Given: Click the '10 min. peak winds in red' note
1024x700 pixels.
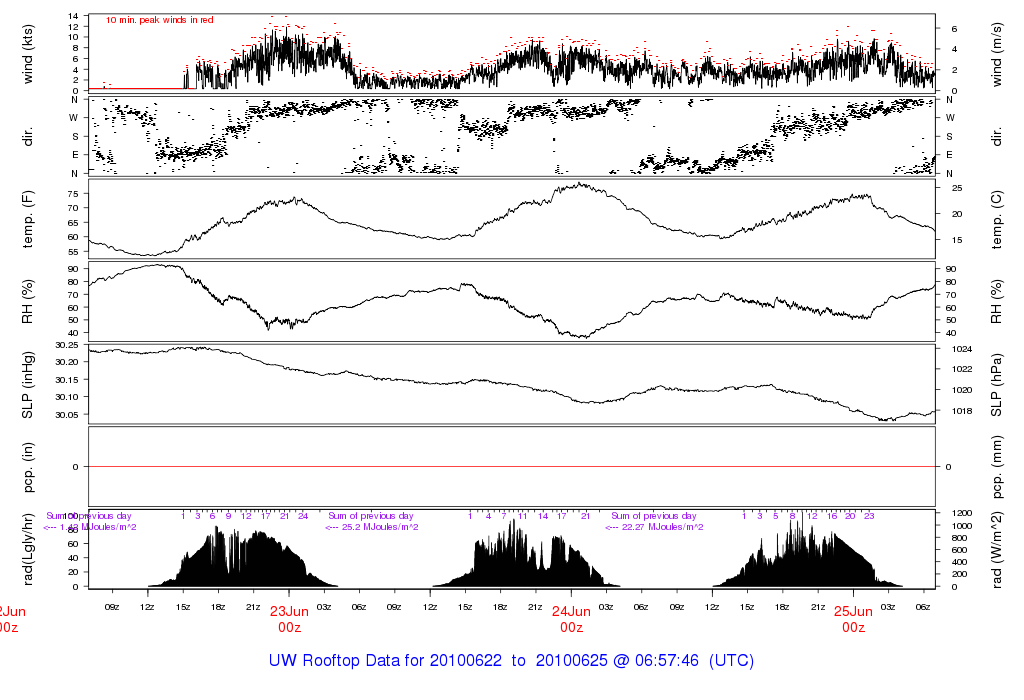Looking at the screenshot, I should click(160, 20).
